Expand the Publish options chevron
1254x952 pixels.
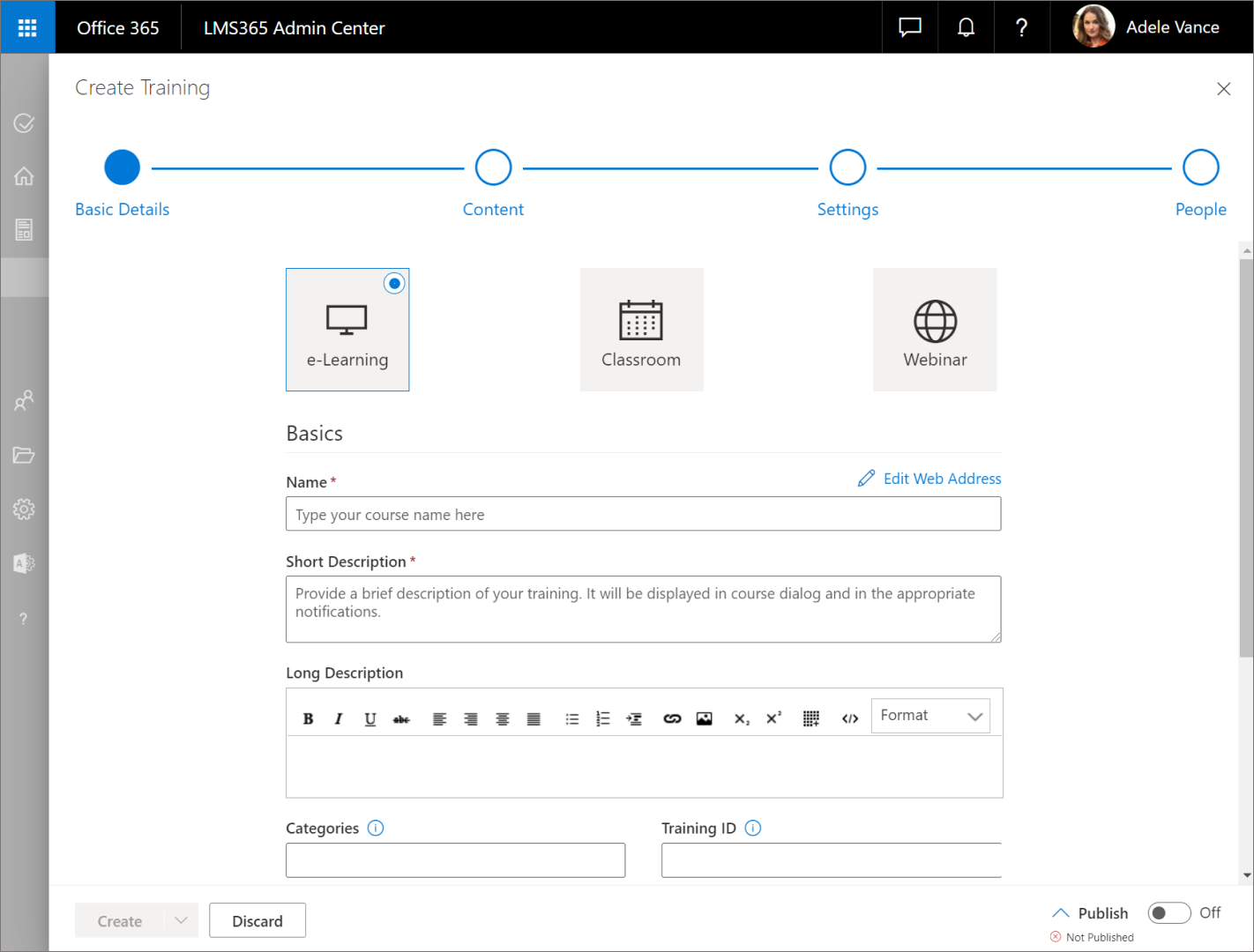click(x=1061, y=912)
